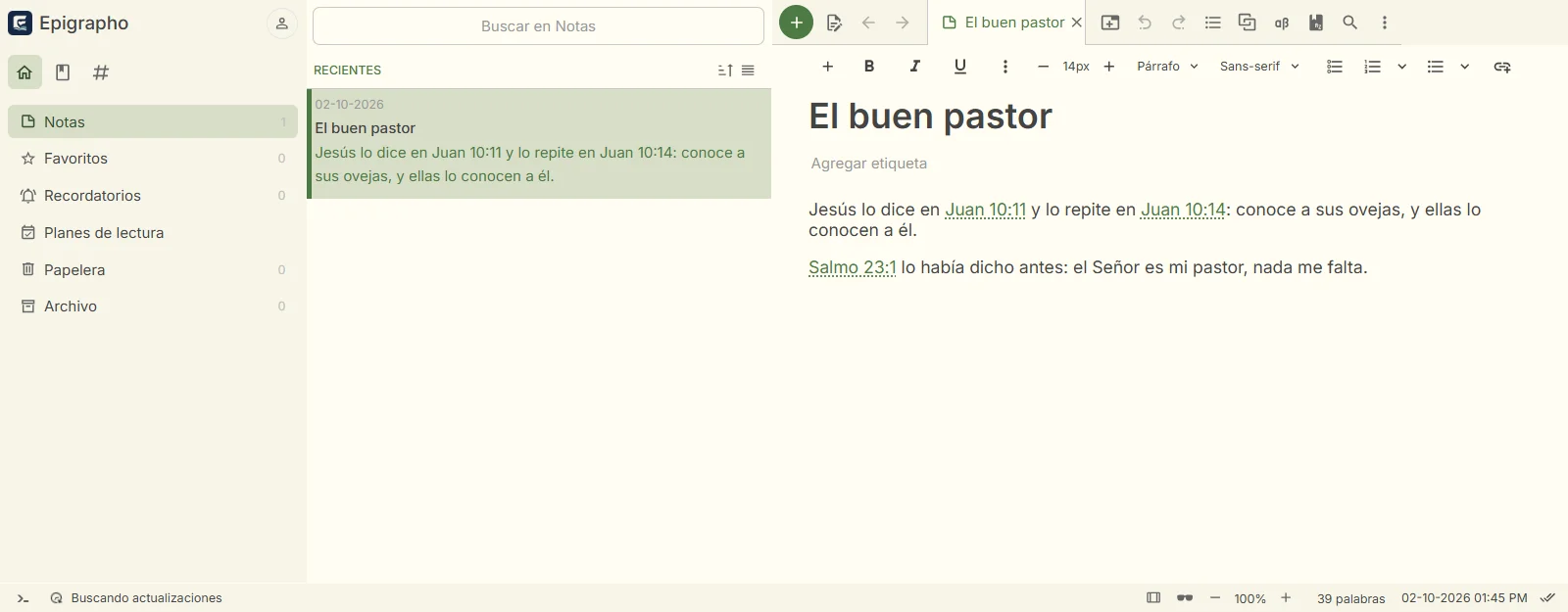This screenshot has height=612, width=1568.
Task: Click the 100% zoom level
Action: 1249,598
